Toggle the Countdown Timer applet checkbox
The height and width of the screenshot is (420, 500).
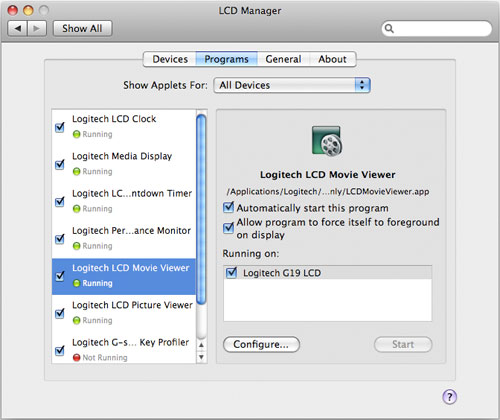click(x=60, y=201)
